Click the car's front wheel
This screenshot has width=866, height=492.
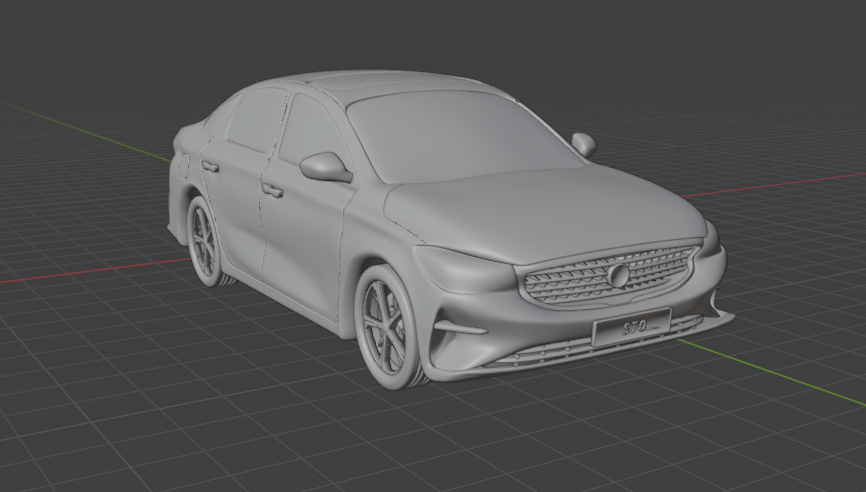(x=387, y=328)
